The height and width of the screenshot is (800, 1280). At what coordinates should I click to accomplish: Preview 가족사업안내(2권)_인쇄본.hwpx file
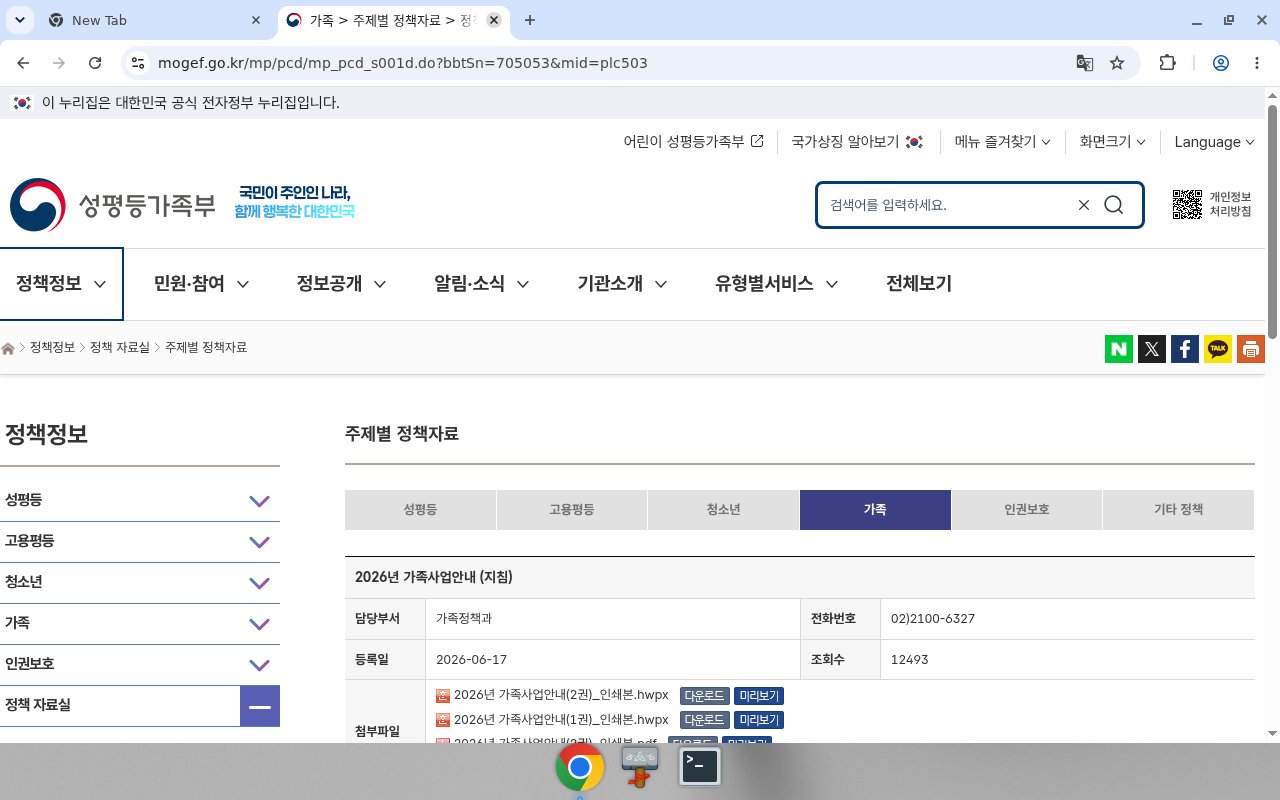(759, 696)
